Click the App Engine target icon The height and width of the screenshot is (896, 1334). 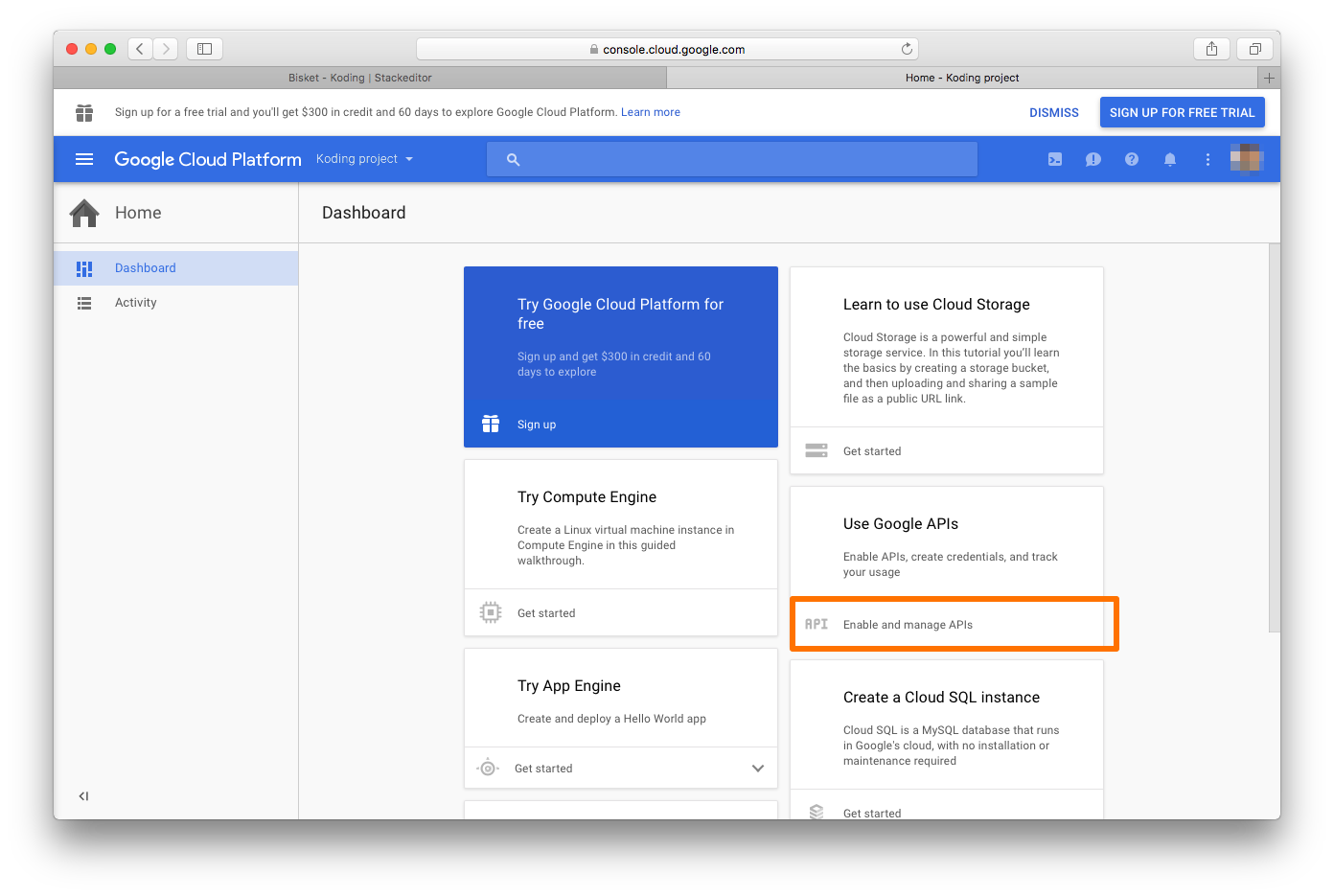click(489, 768)
